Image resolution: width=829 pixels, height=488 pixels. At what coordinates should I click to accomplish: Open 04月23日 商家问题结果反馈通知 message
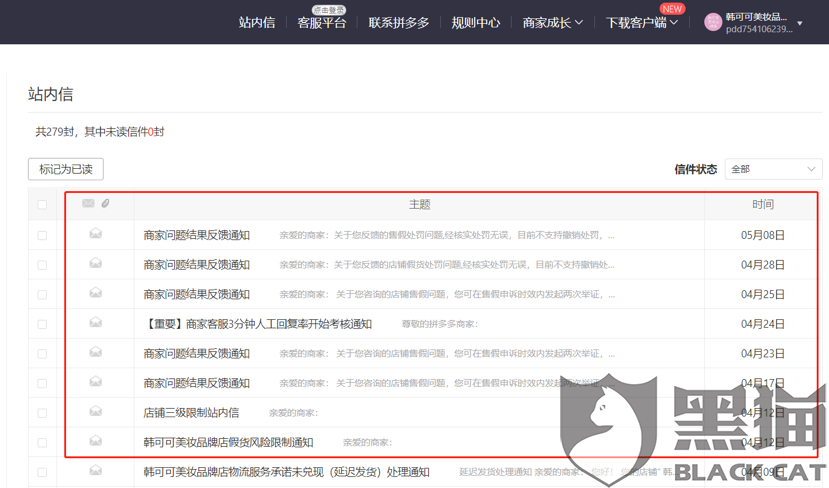[197, 354]
